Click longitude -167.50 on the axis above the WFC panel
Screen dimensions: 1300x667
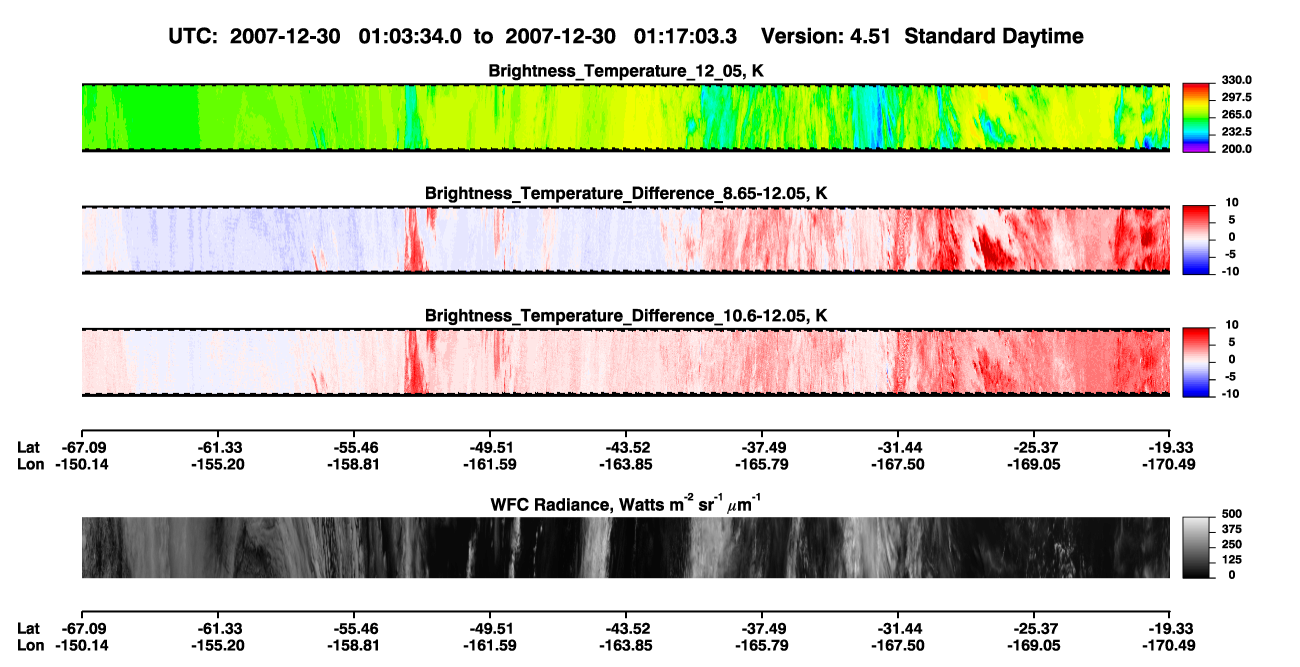(x=898, y=464)
